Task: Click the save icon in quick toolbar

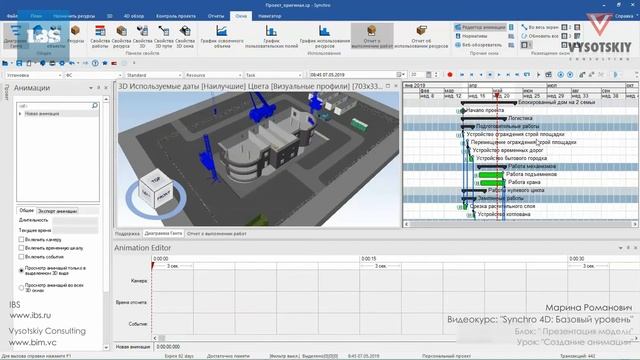Action: point(19,63)
